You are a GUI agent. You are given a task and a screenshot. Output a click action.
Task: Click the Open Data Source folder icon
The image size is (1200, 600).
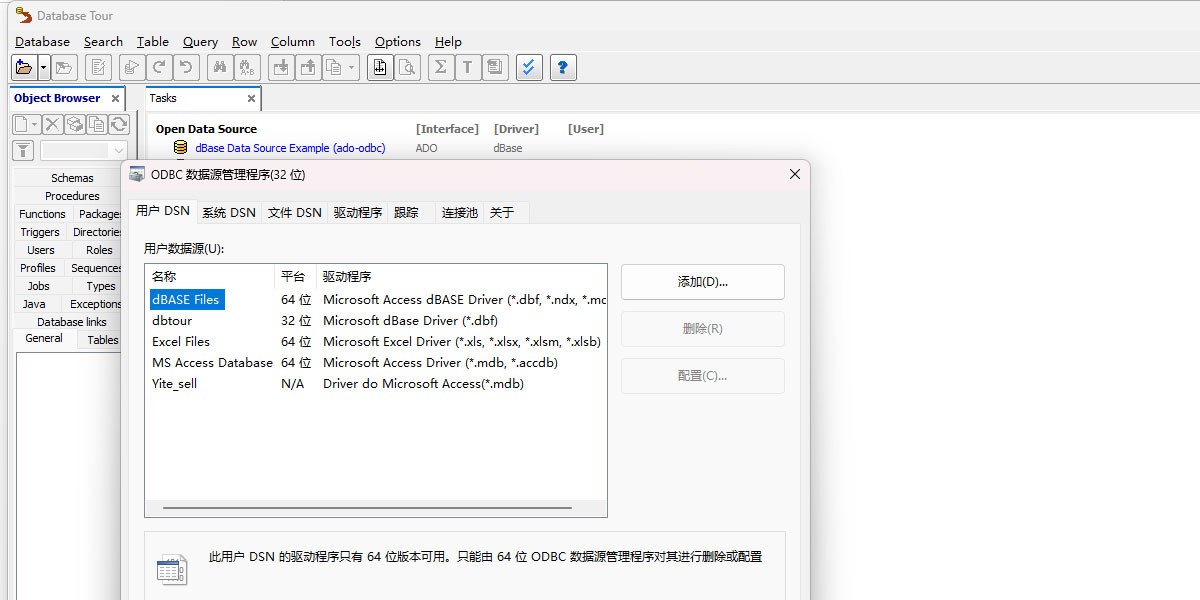(24, 68)
